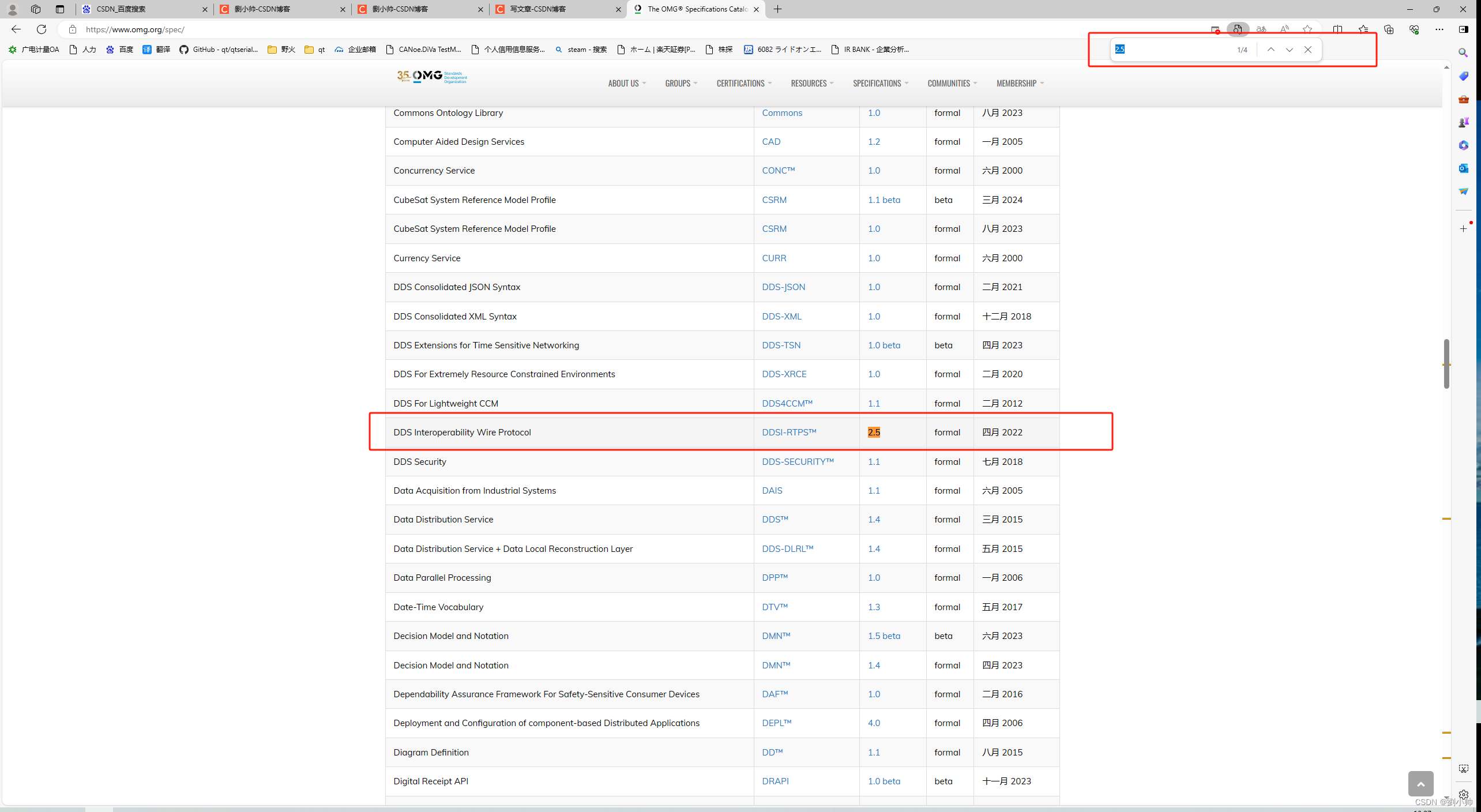The image size is (1481, 812).
Task: Open the DDS-XRCE acronym link
Action: coord(784,374)
